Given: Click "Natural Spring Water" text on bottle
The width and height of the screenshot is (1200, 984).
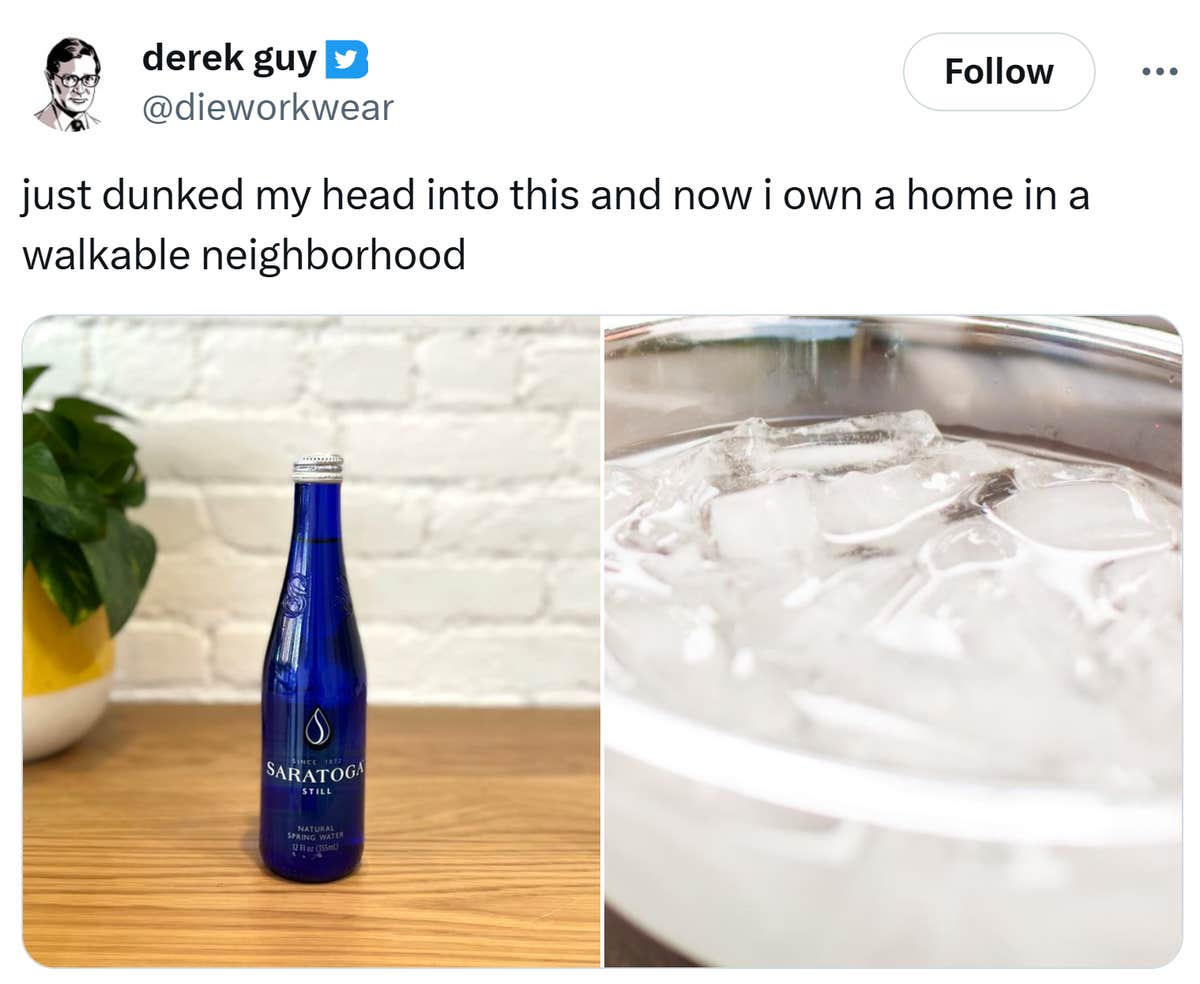Looking at the screenshot, I should (315, 830).
